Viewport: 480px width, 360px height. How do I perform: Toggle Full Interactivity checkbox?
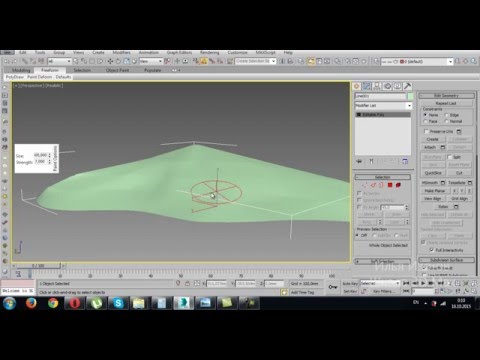coord(432,250)
